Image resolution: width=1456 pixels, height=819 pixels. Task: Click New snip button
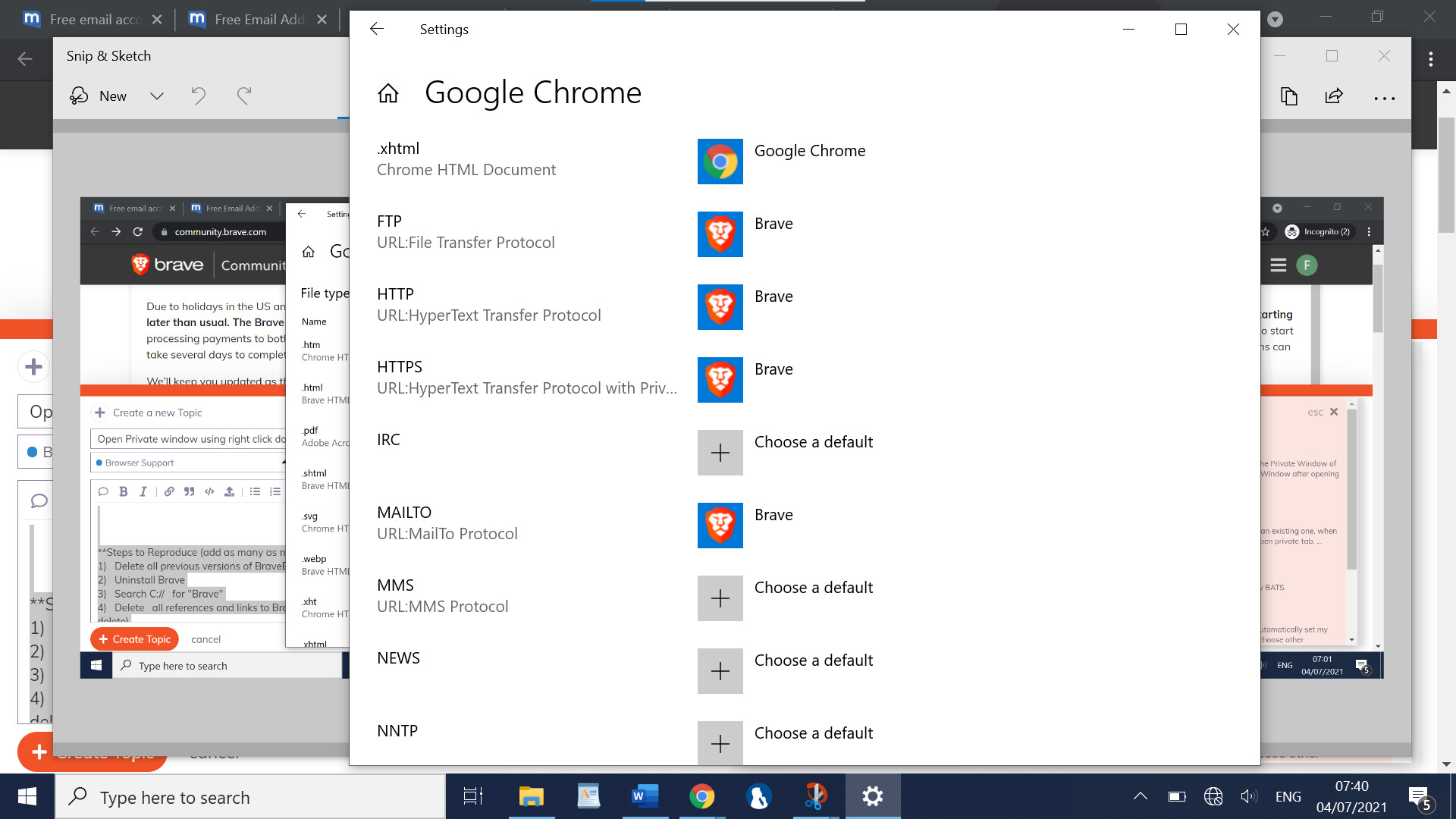click(99, 96)
